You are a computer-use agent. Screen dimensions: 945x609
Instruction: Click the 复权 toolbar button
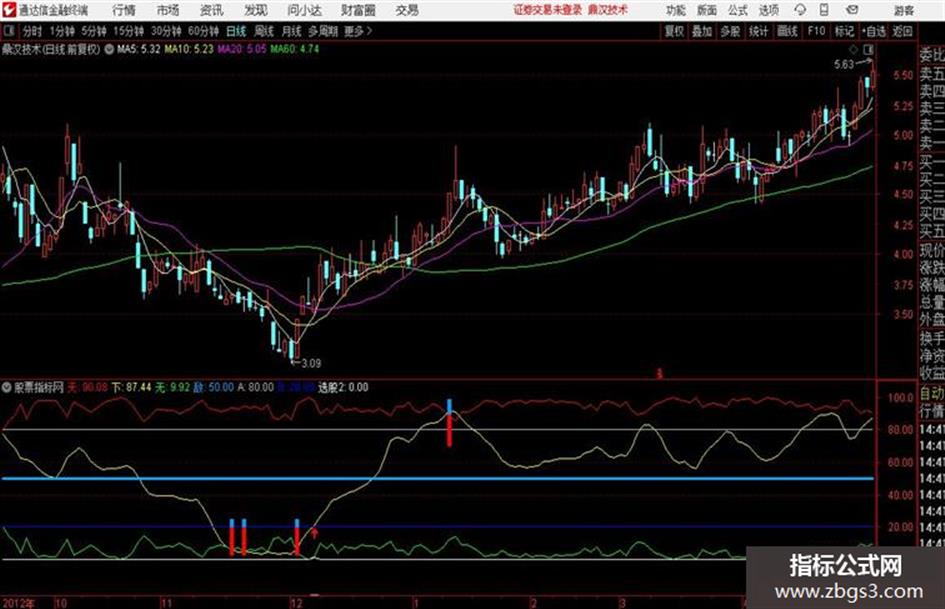coord(674,31)
